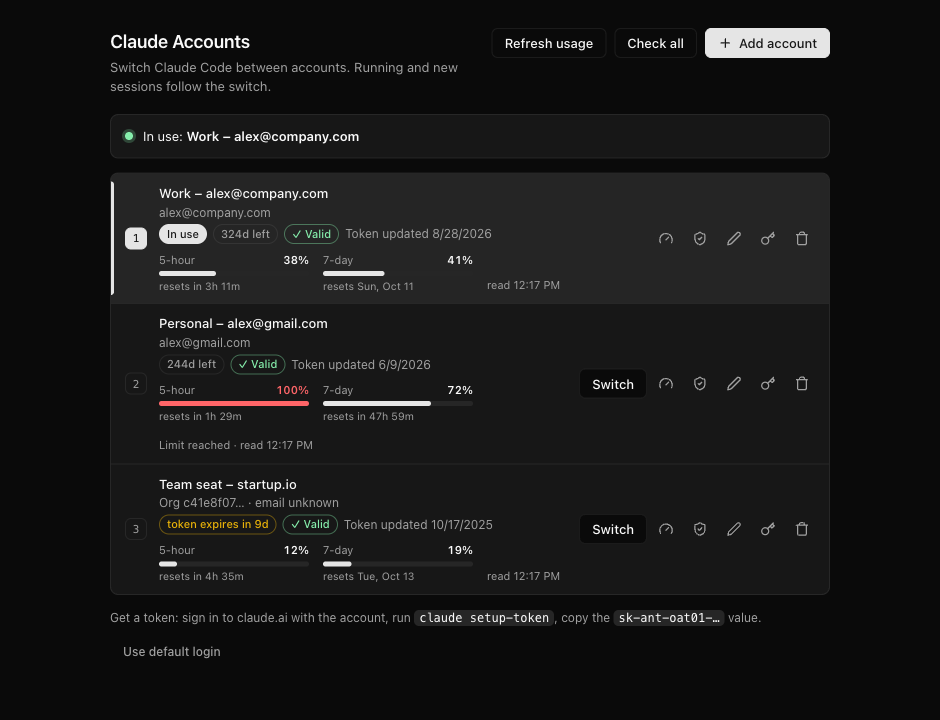This screenshot has width=940, height=720.
Task: Click the Valid badge on Work account
Action: click(311, 234)
